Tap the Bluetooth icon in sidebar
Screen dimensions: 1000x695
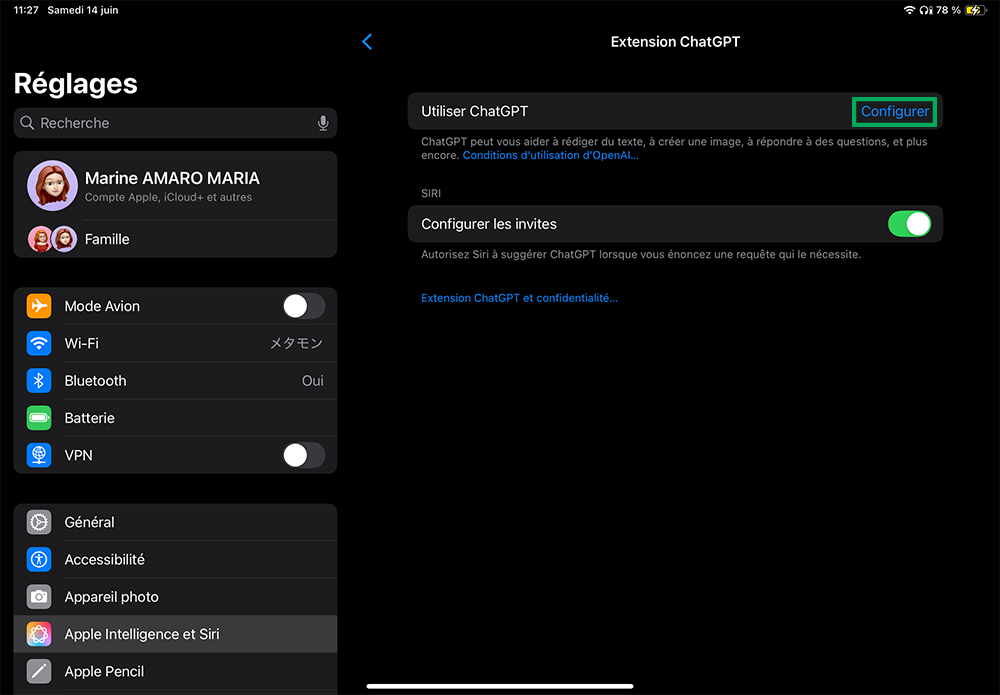pos(39,381)
